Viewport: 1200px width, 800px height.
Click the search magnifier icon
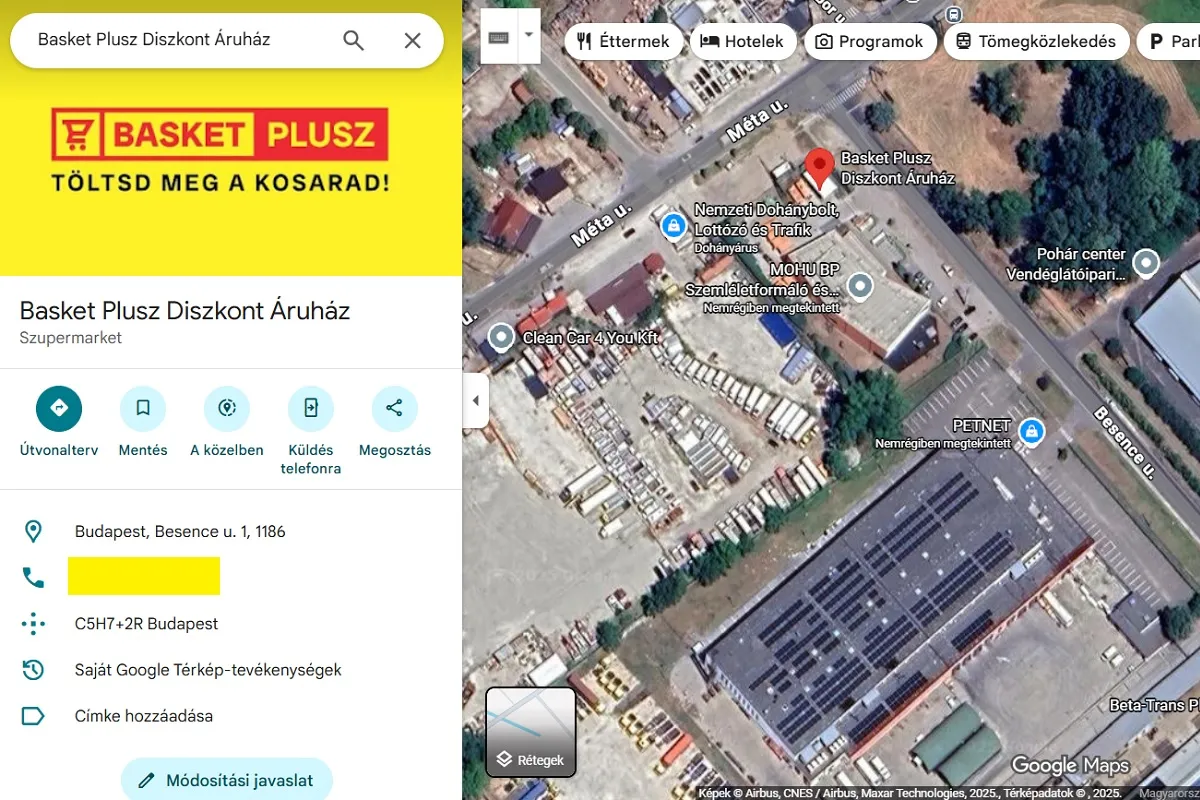pos(354,40)
